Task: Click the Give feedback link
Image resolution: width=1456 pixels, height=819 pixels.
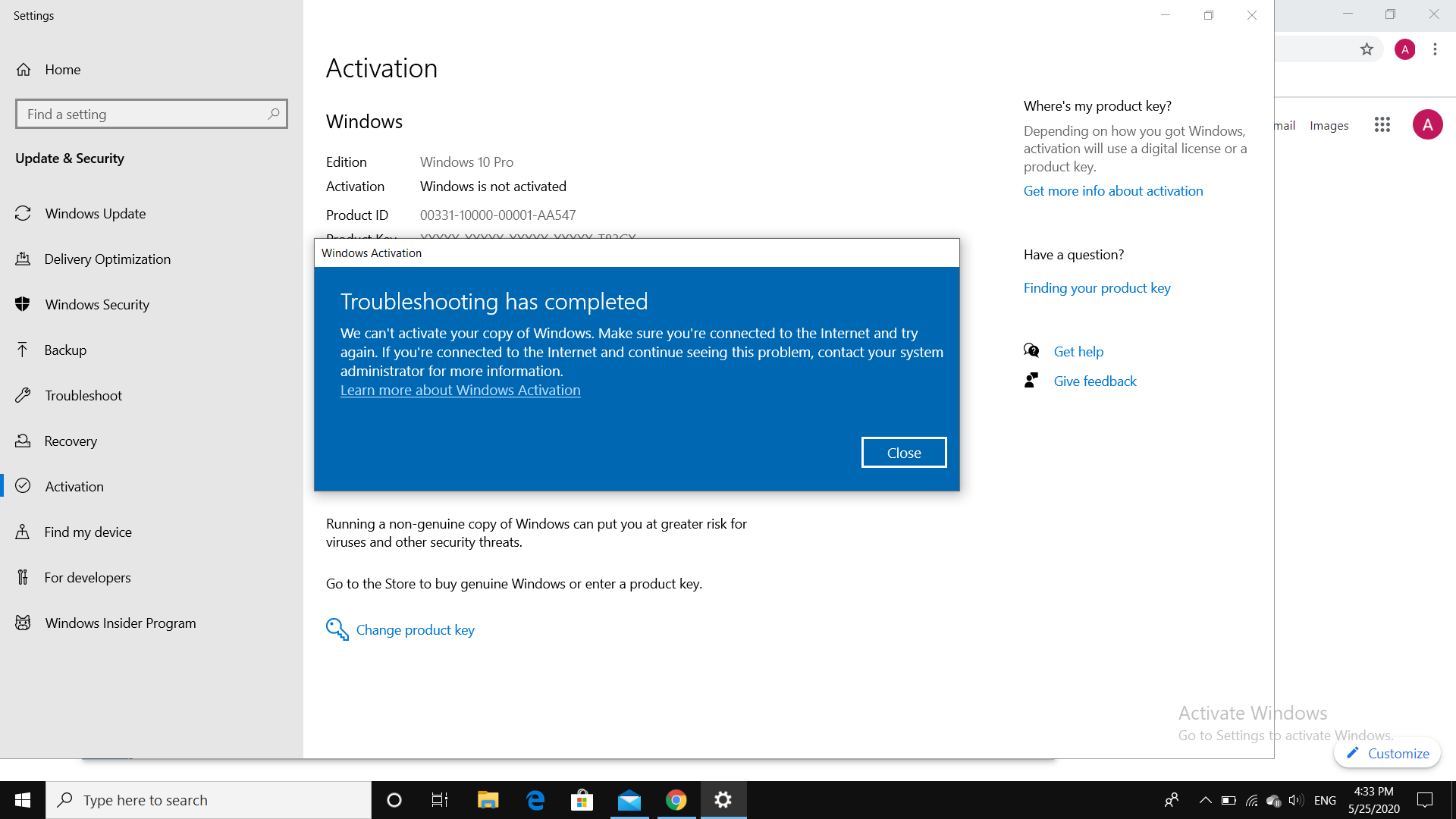Action: (1095, 381)
